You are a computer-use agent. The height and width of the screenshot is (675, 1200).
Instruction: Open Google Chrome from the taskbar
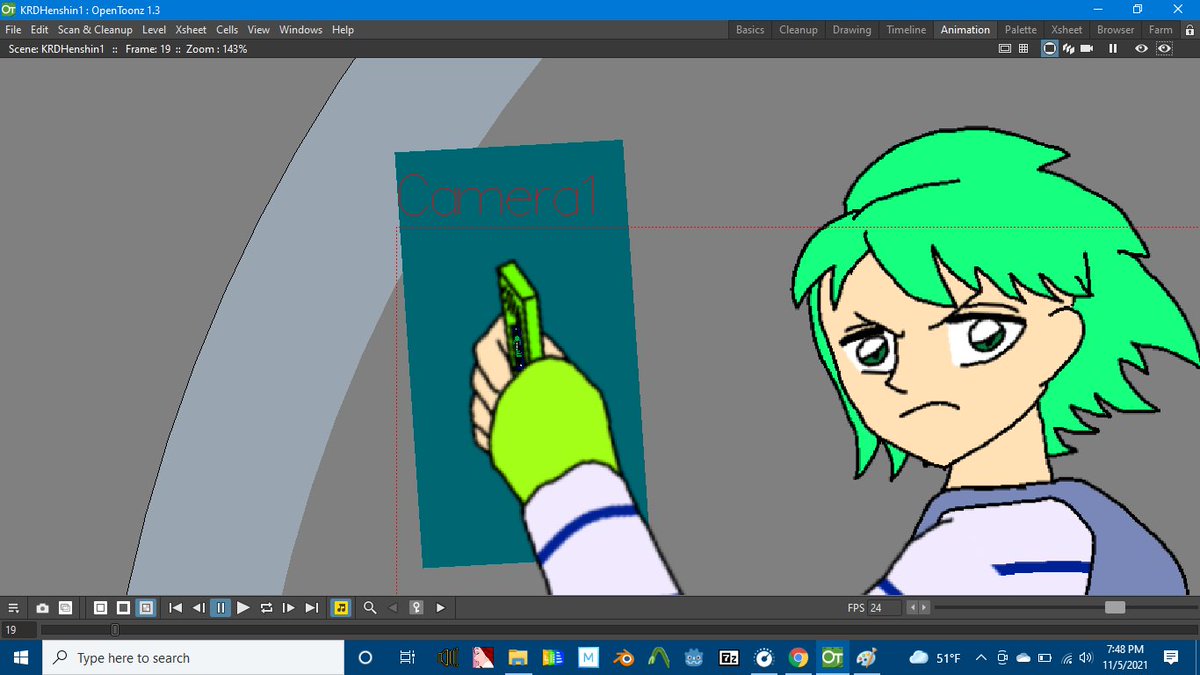tap(798, 658)
